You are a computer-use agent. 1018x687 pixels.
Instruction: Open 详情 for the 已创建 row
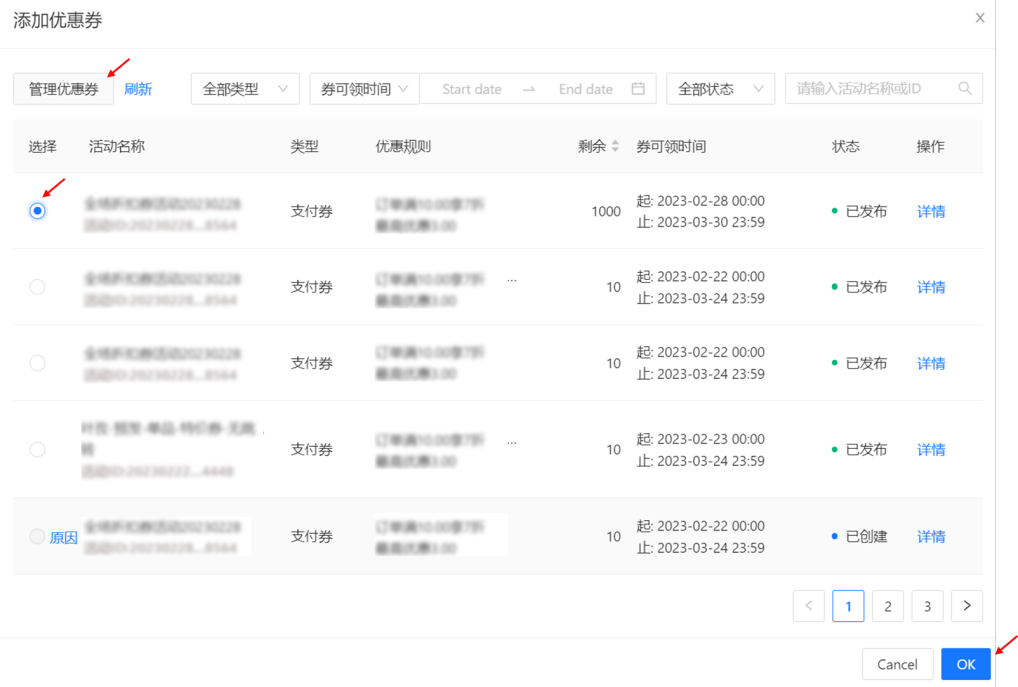[931, 536]
